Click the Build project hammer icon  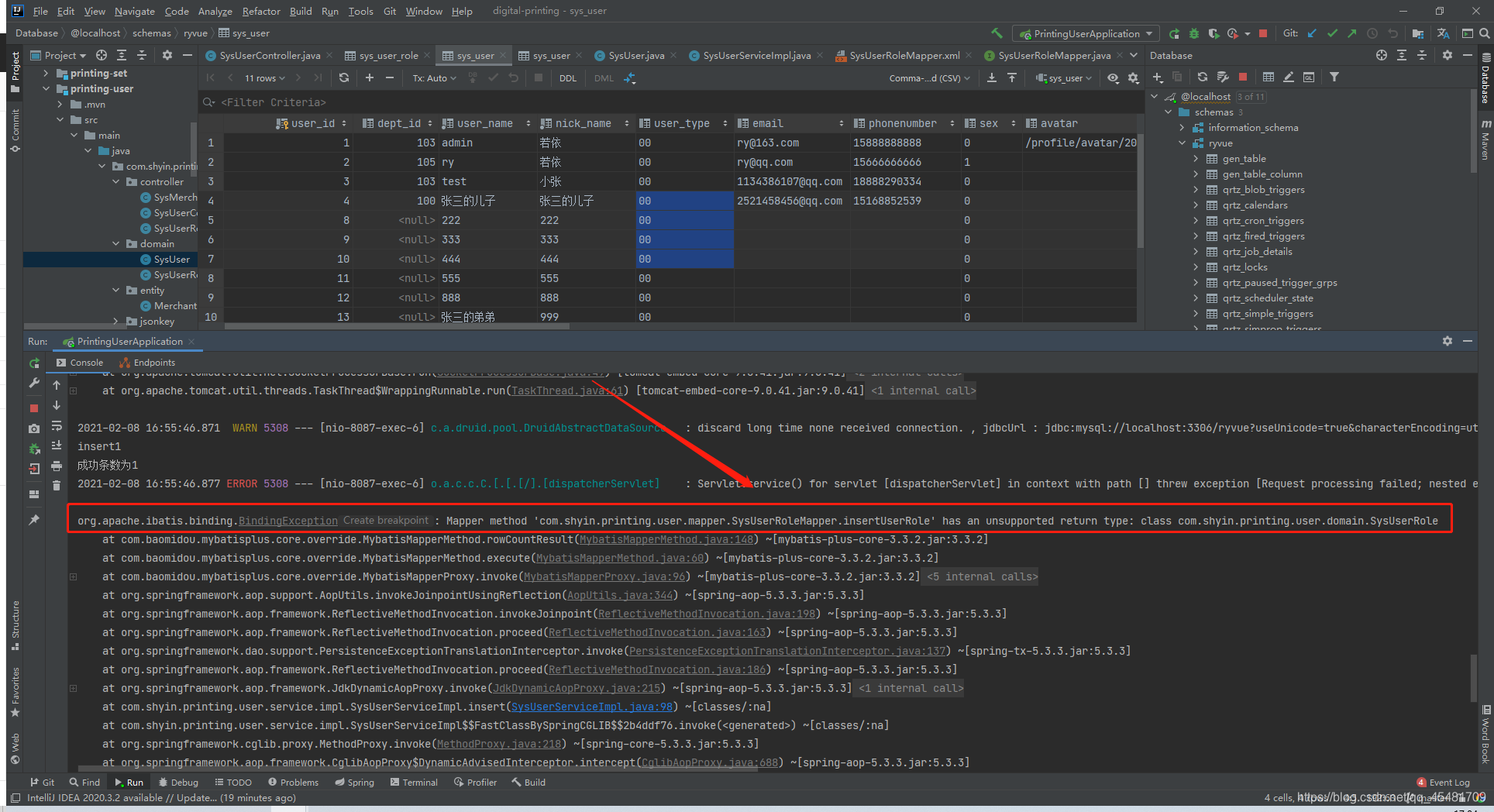(x=997, y=33)
